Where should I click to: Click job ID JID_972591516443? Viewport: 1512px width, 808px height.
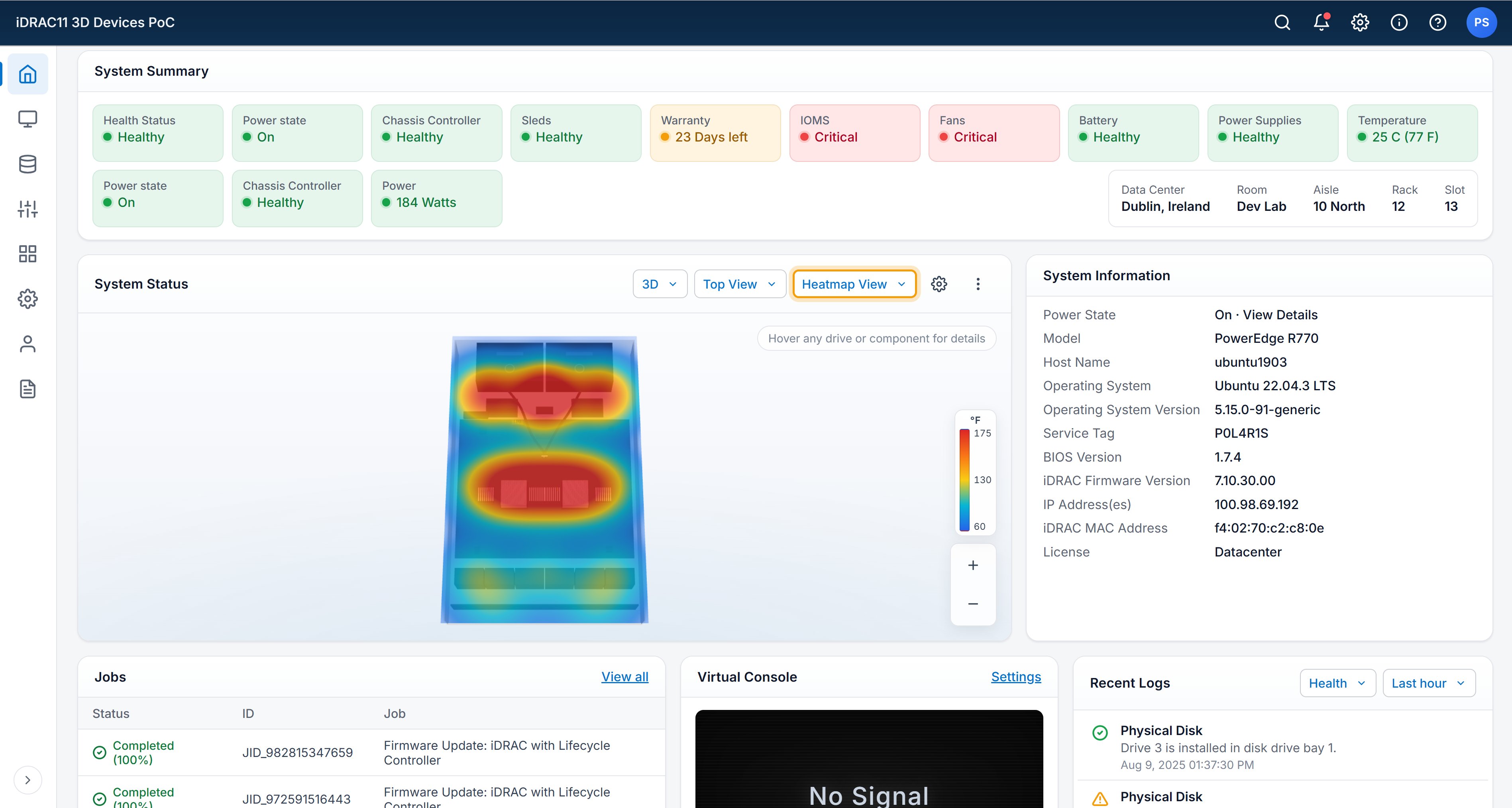coord(297,798)
